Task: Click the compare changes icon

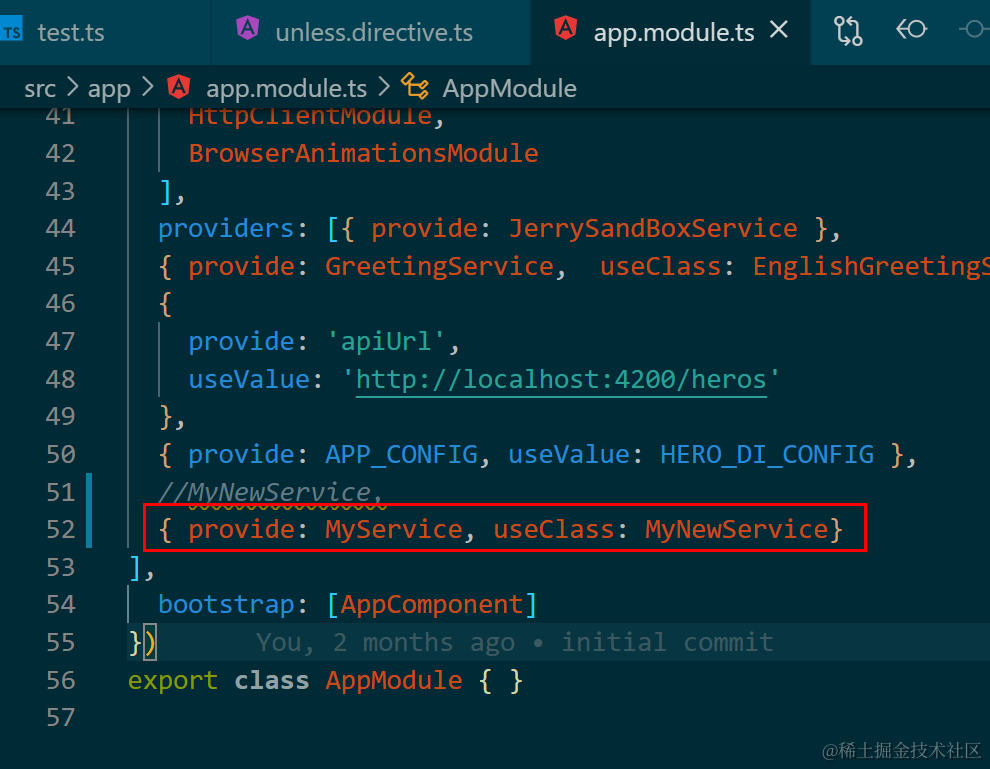Action: [848, 30]
